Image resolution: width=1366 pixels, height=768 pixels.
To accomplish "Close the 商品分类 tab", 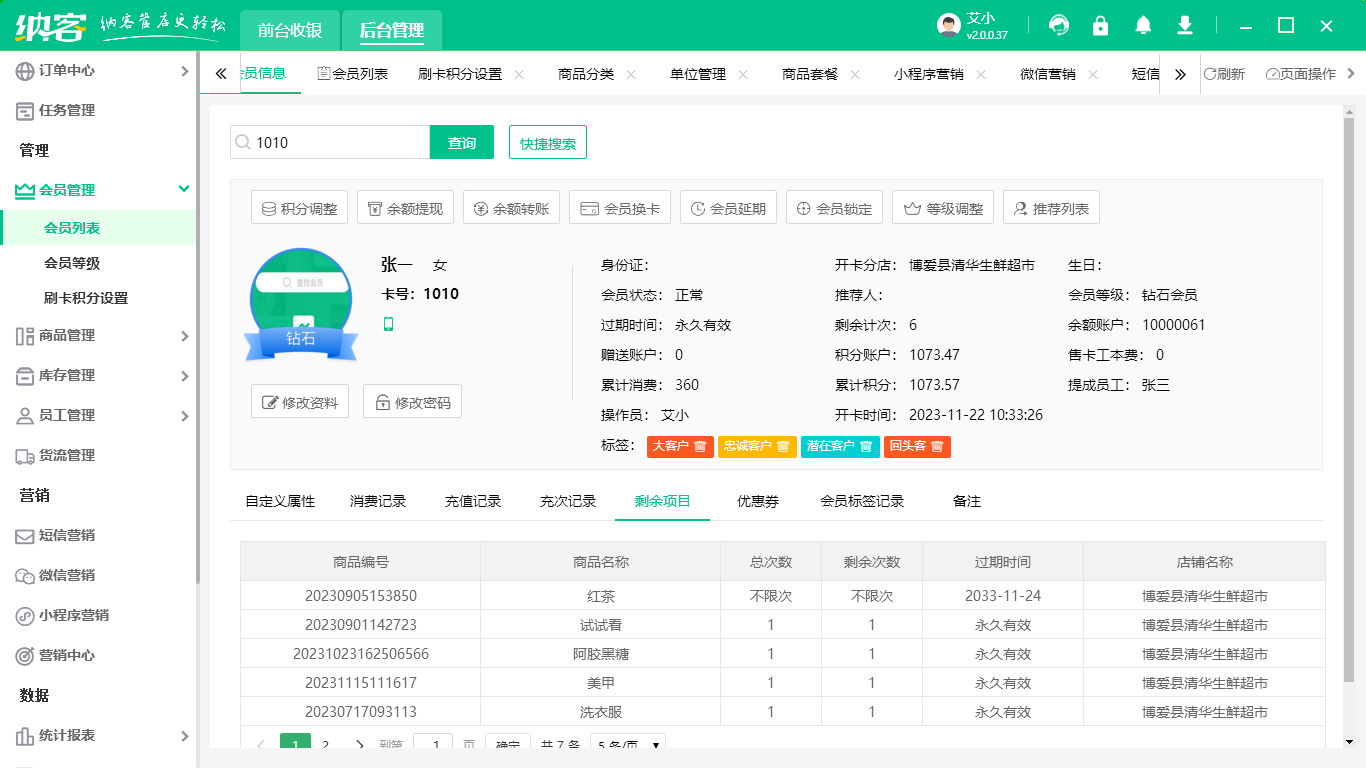I will point(631,74).
